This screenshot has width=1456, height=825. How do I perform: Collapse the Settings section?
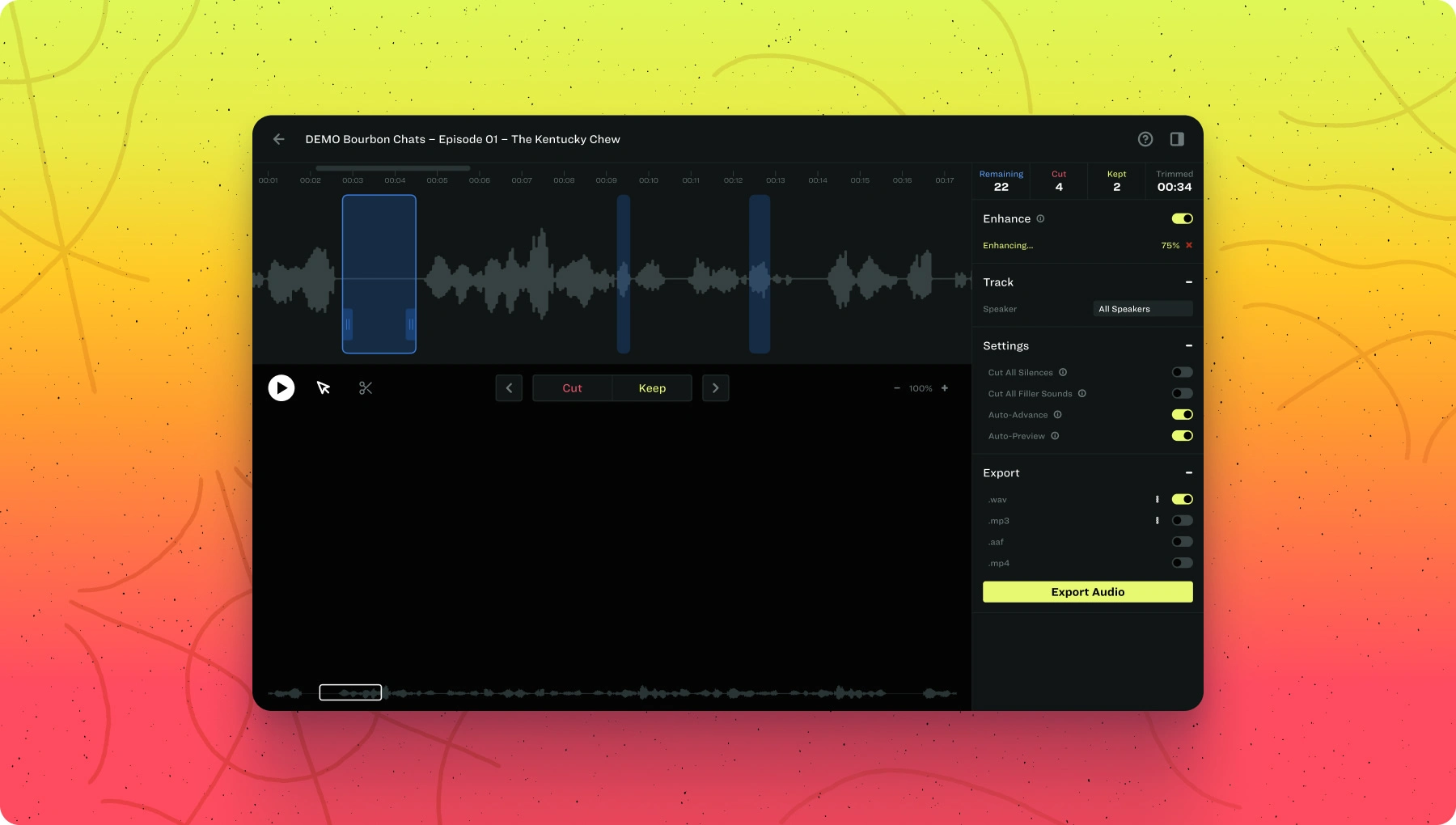click(x=1189, y=345)
